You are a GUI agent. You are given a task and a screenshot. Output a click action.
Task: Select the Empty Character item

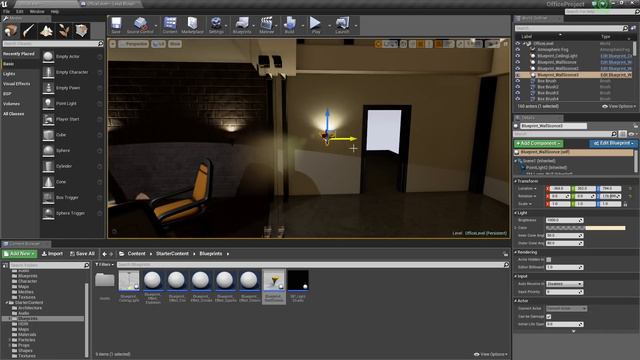click(x=72, y=72)
